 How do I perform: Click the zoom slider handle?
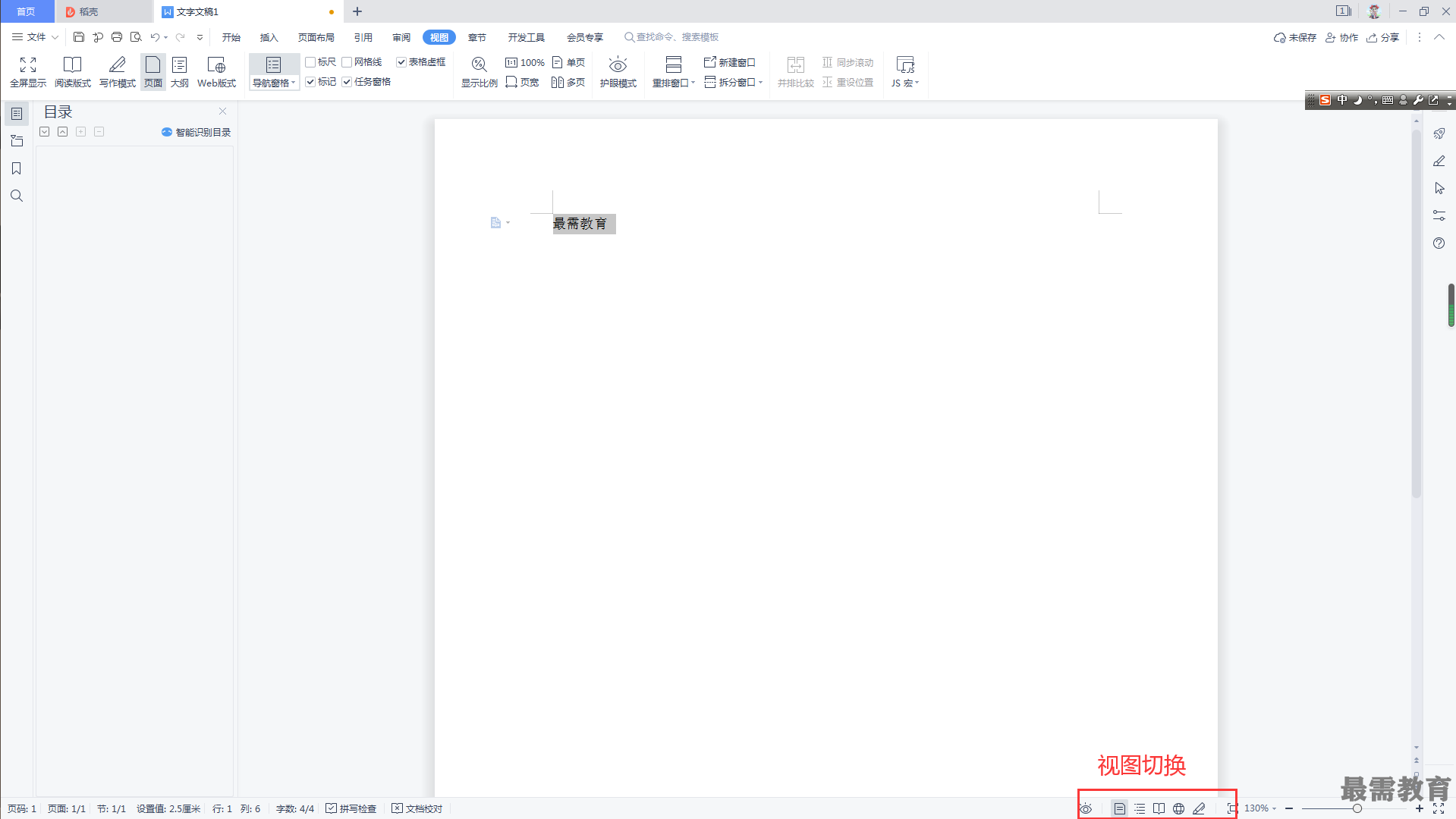click(x=1357, y=808)
